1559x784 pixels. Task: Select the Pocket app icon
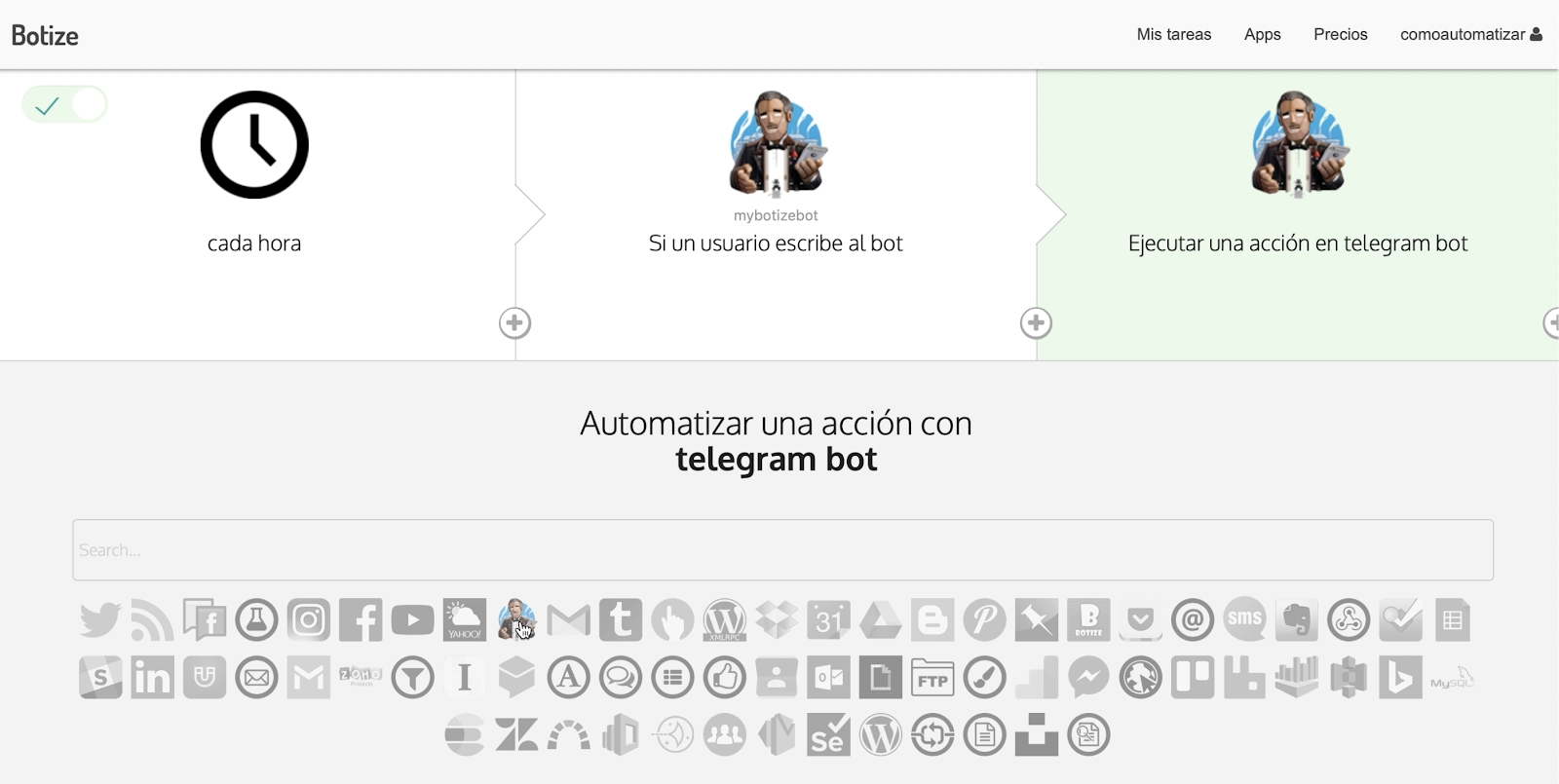(1141, 620)
